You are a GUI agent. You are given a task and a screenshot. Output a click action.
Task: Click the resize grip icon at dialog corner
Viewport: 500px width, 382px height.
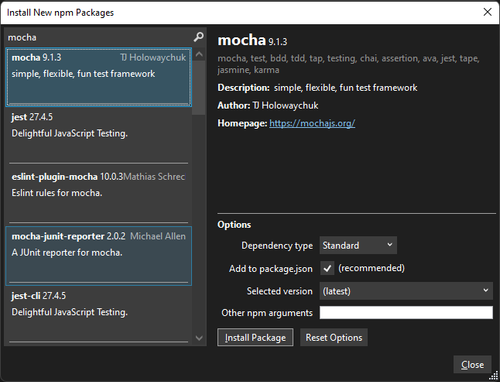point(493,376)
